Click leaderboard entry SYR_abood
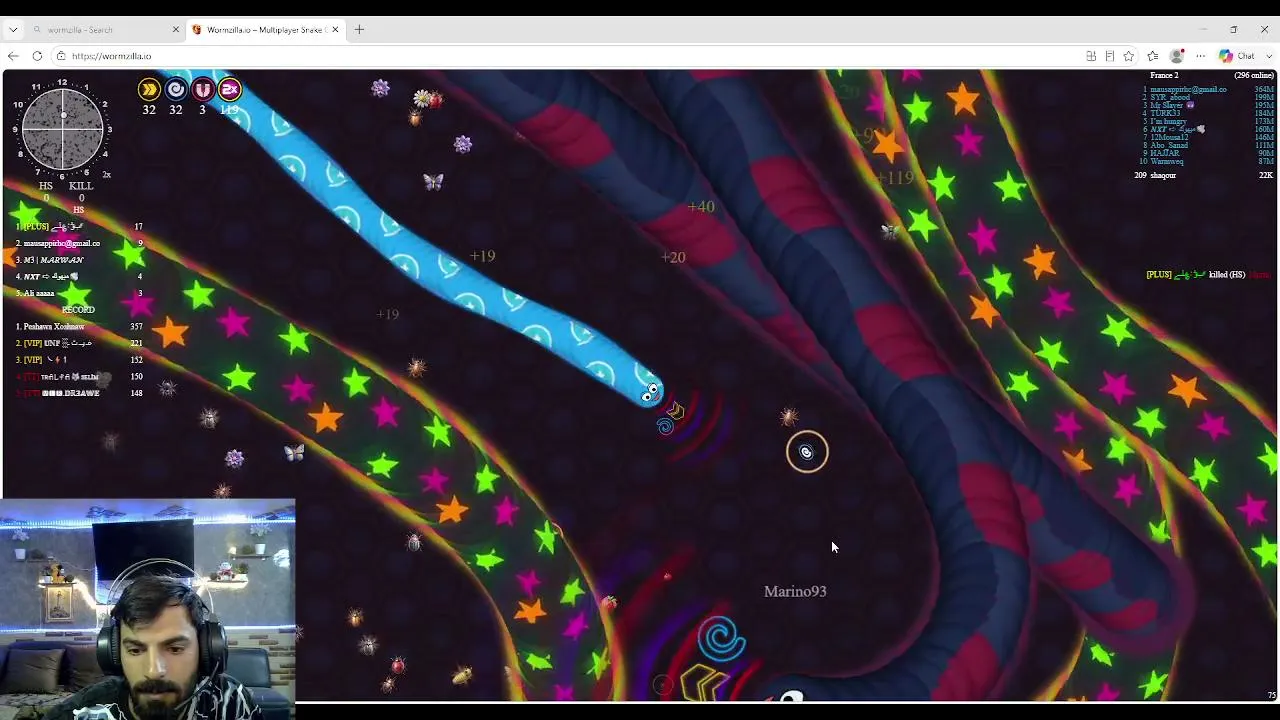Viewport: 1280px width, 720px height. click(x=1170, y=97)
